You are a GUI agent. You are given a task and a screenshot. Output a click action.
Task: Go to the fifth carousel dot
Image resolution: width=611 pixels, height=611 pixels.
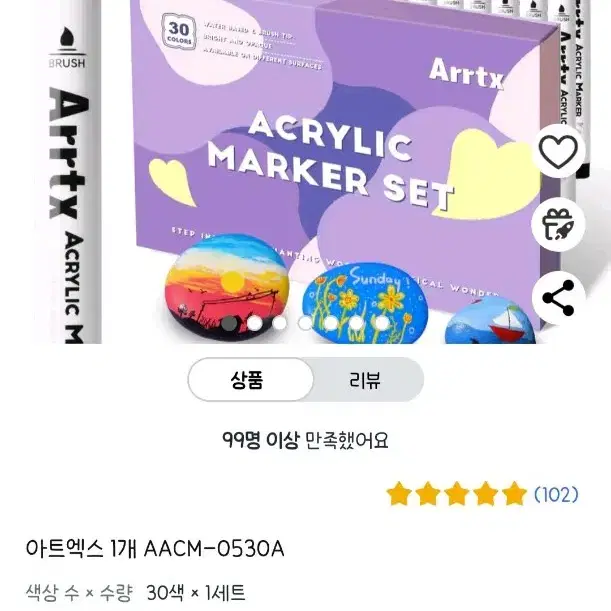pos(331,323)
